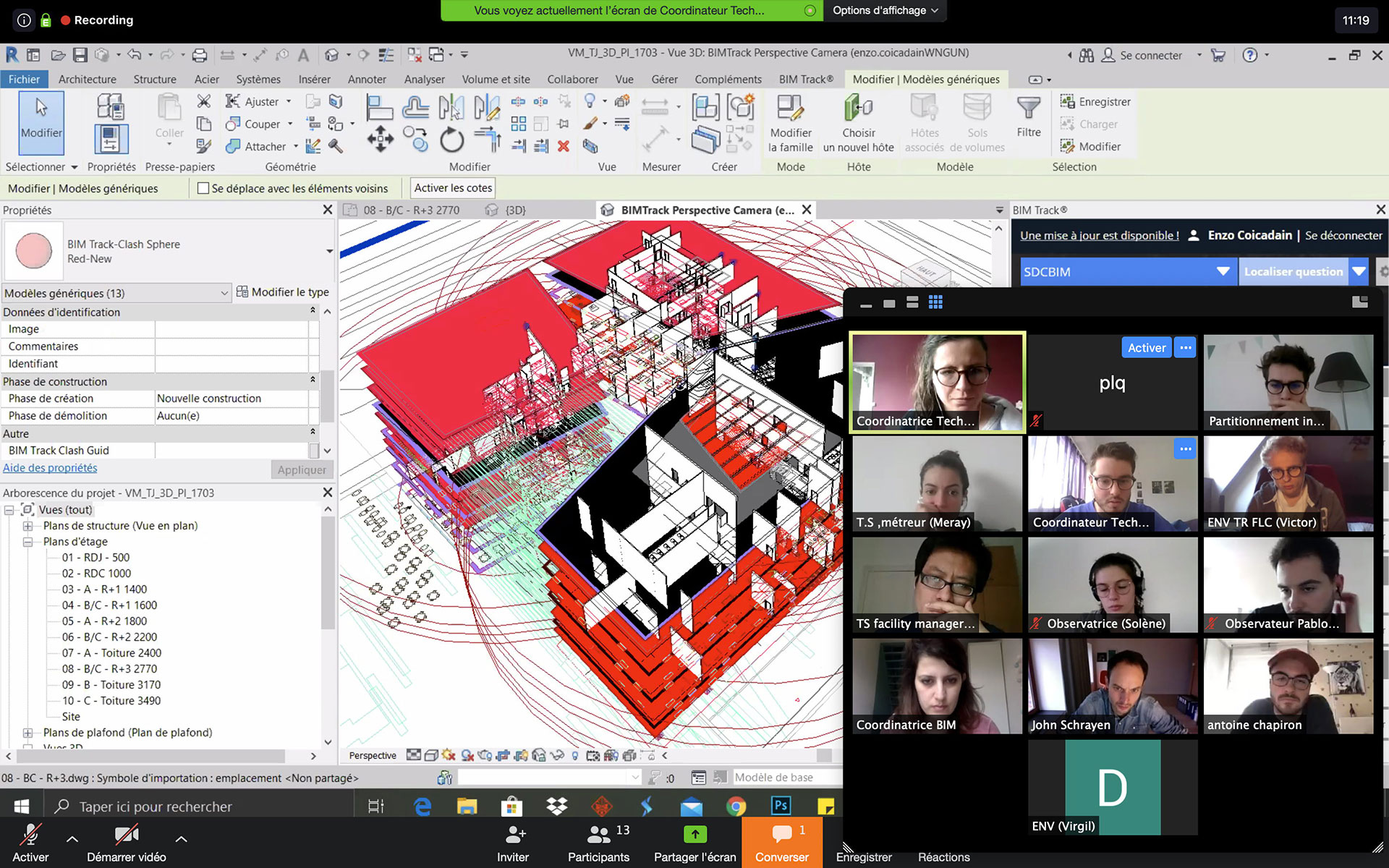Open Photoshop in taskbar
1389x868 pixels.
(x=781, y=806)
